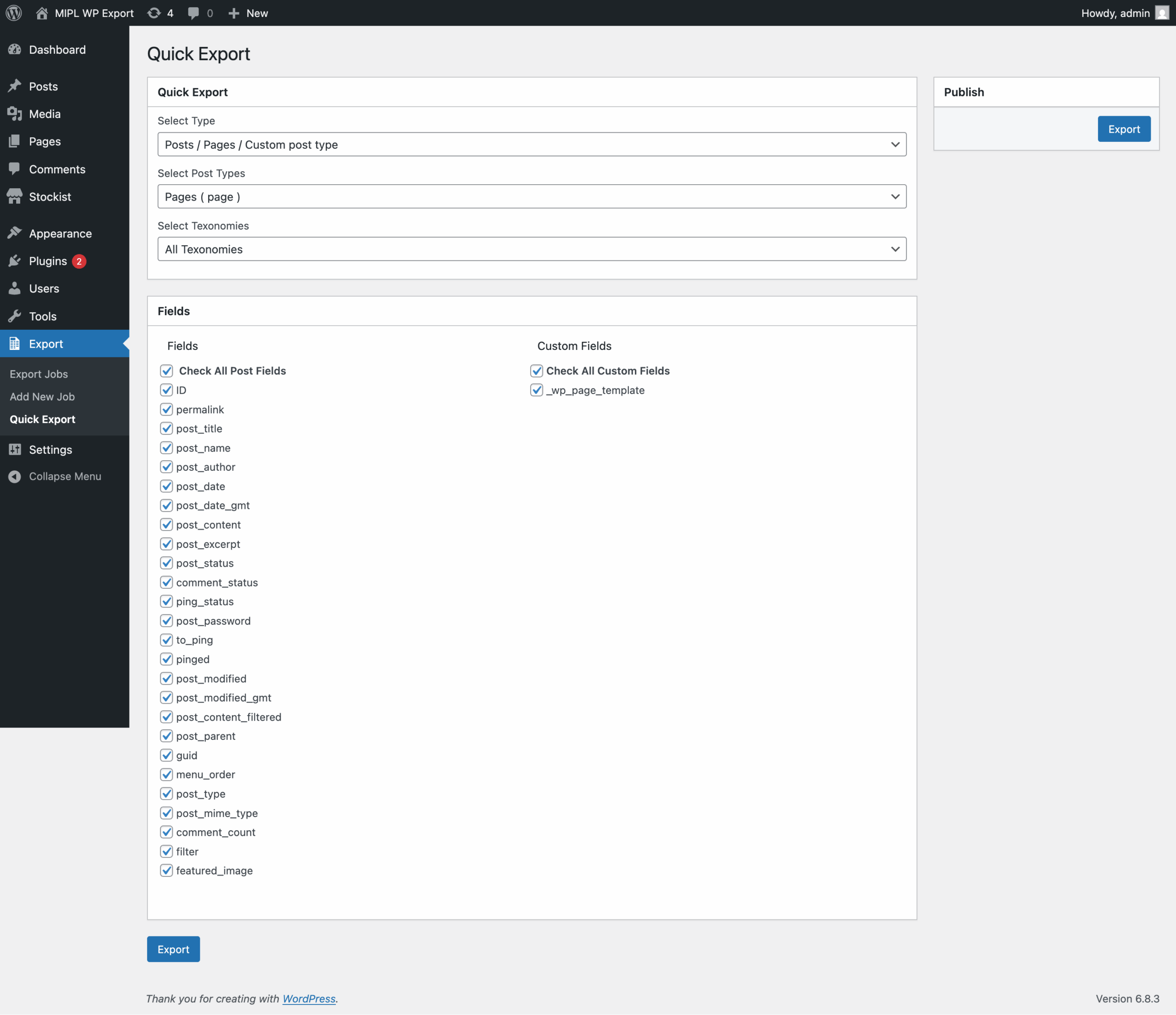Open the Media library menu
The image size is (1176, 1015).
coord(44,113)
